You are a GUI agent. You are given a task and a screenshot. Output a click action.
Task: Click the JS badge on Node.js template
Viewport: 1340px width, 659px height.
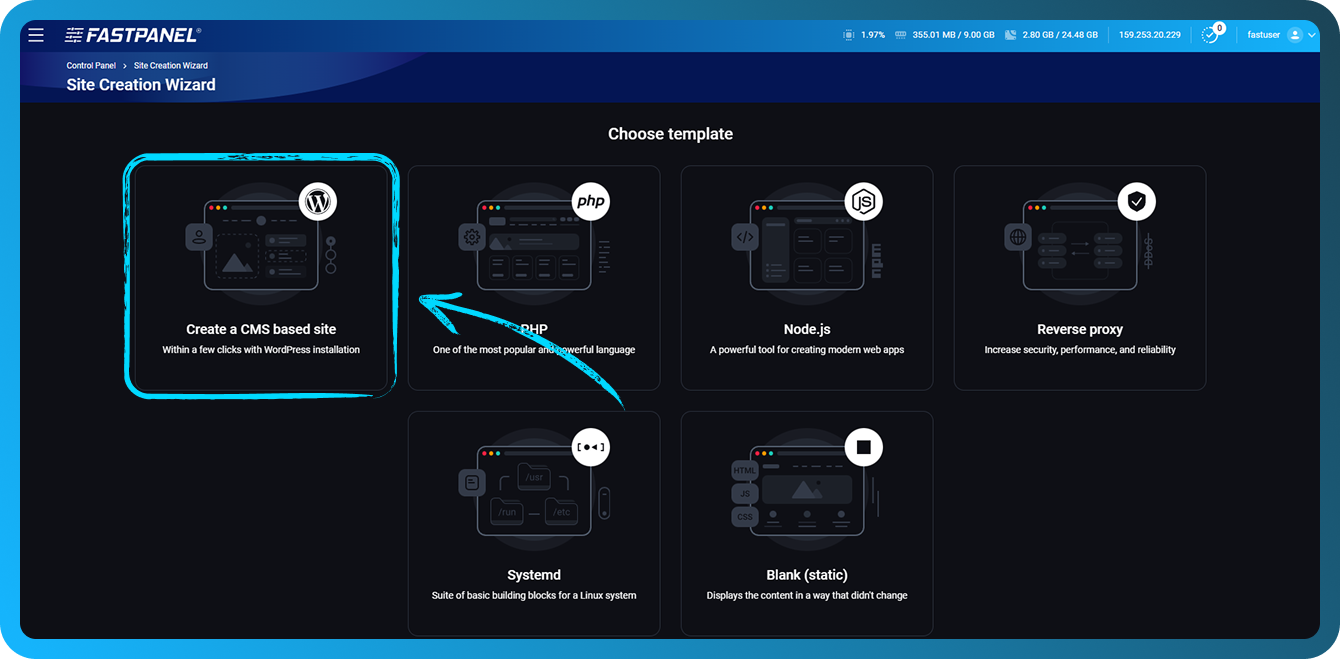click(864, 201)
